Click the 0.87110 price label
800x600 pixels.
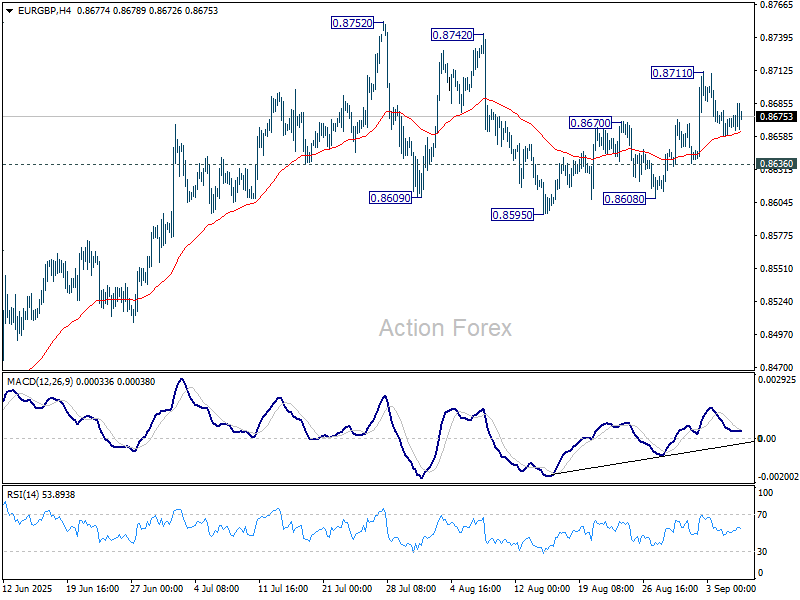point(672,73)
